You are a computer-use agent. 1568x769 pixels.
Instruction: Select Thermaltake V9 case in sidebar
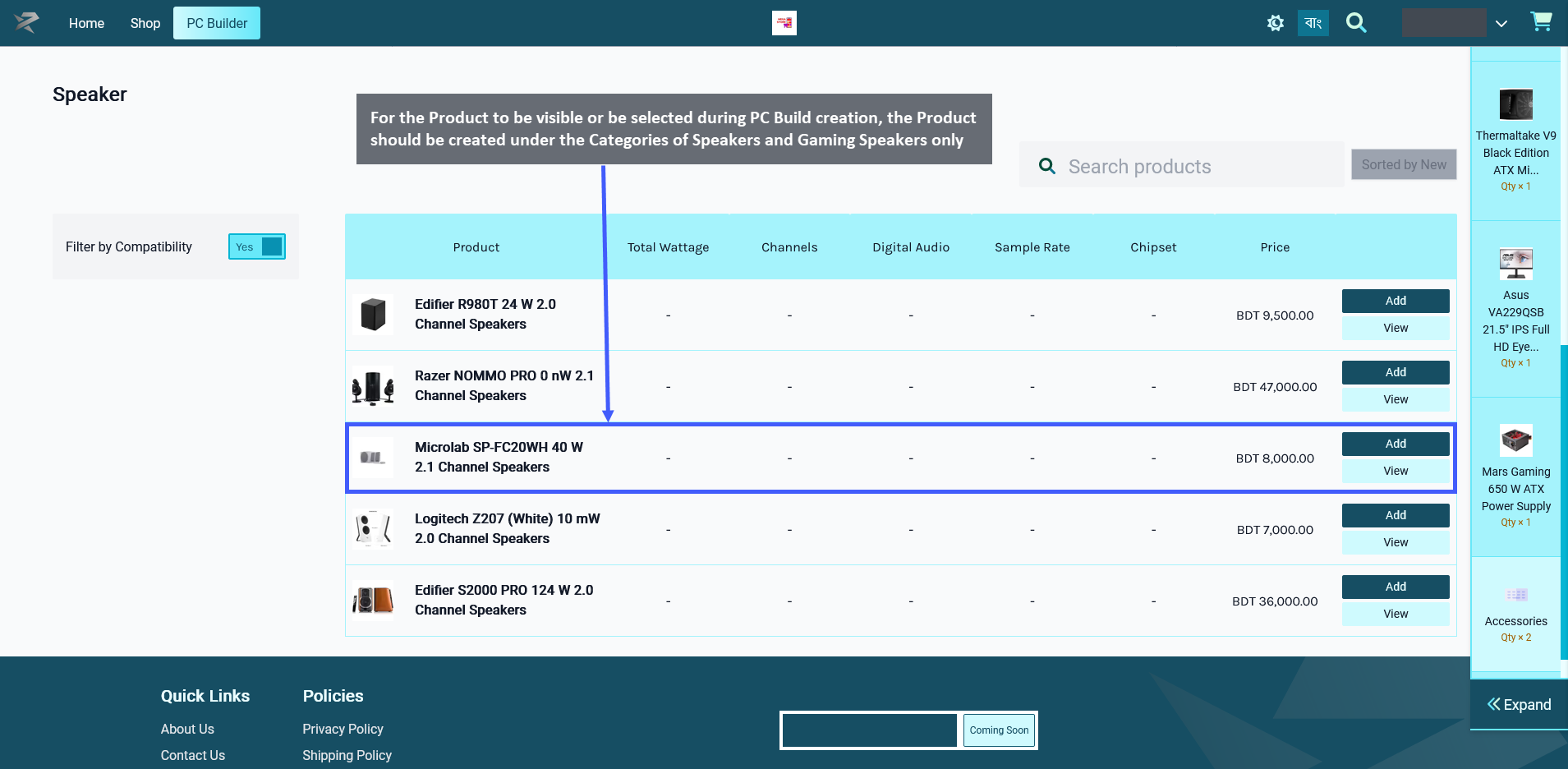1515,140
